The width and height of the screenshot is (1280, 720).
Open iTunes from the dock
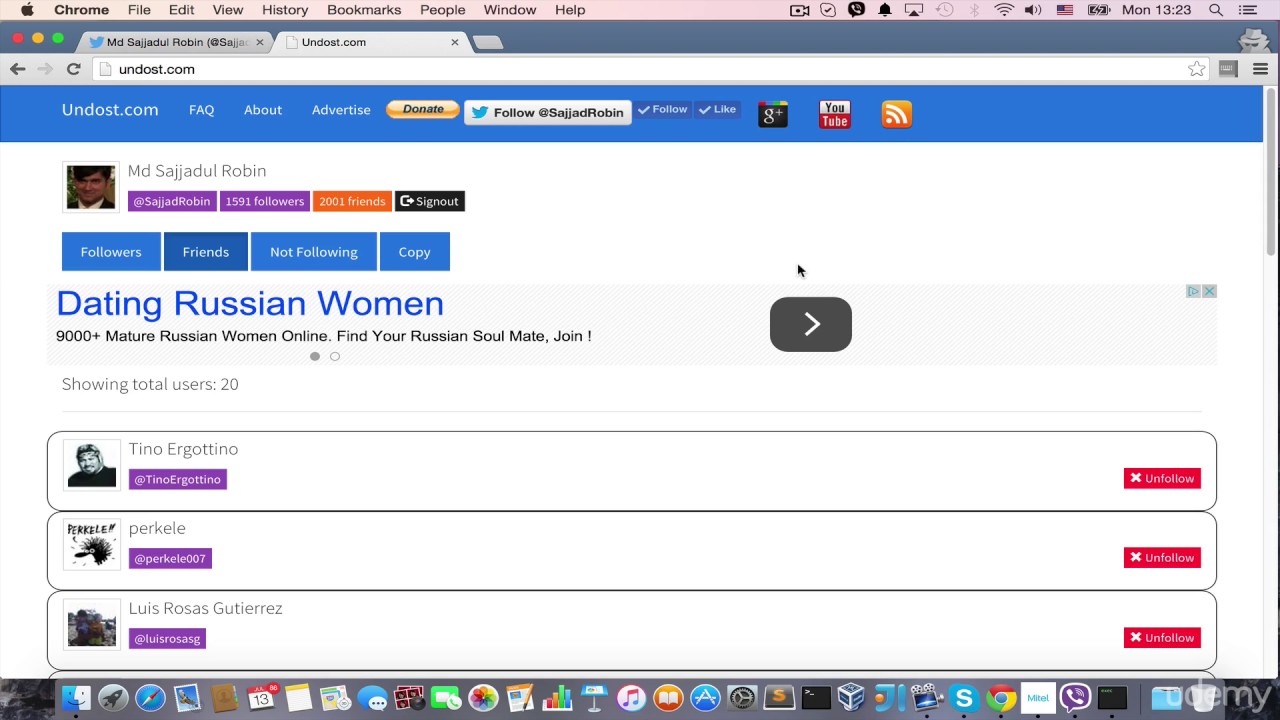coord(631,697)
